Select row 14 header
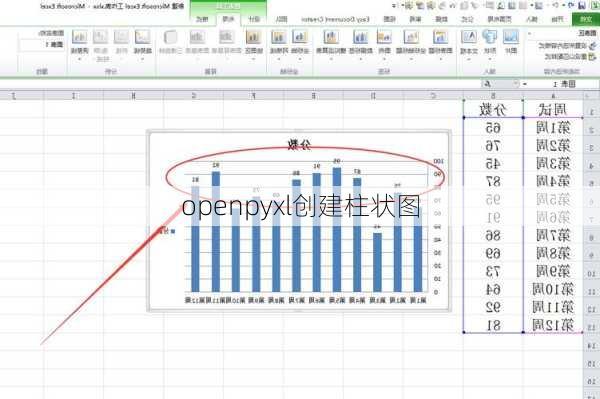Viewport: 600px width, 399px height. pyautogui.click(x=592, y=346)
